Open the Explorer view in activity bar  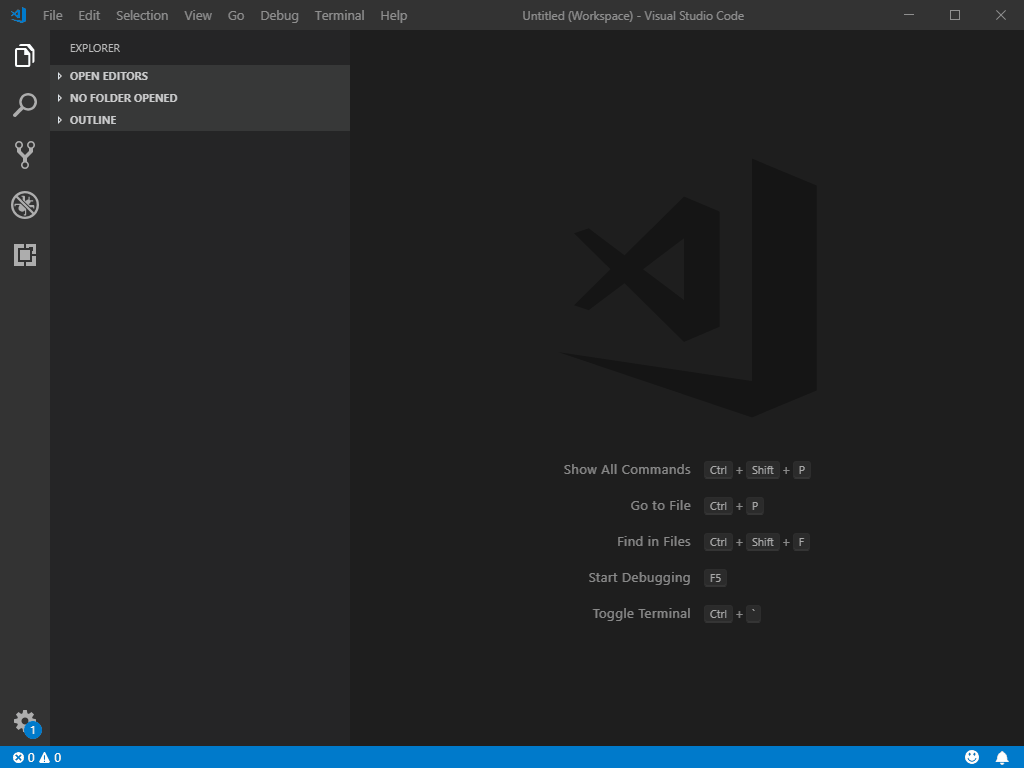click(x=25, y=55)
